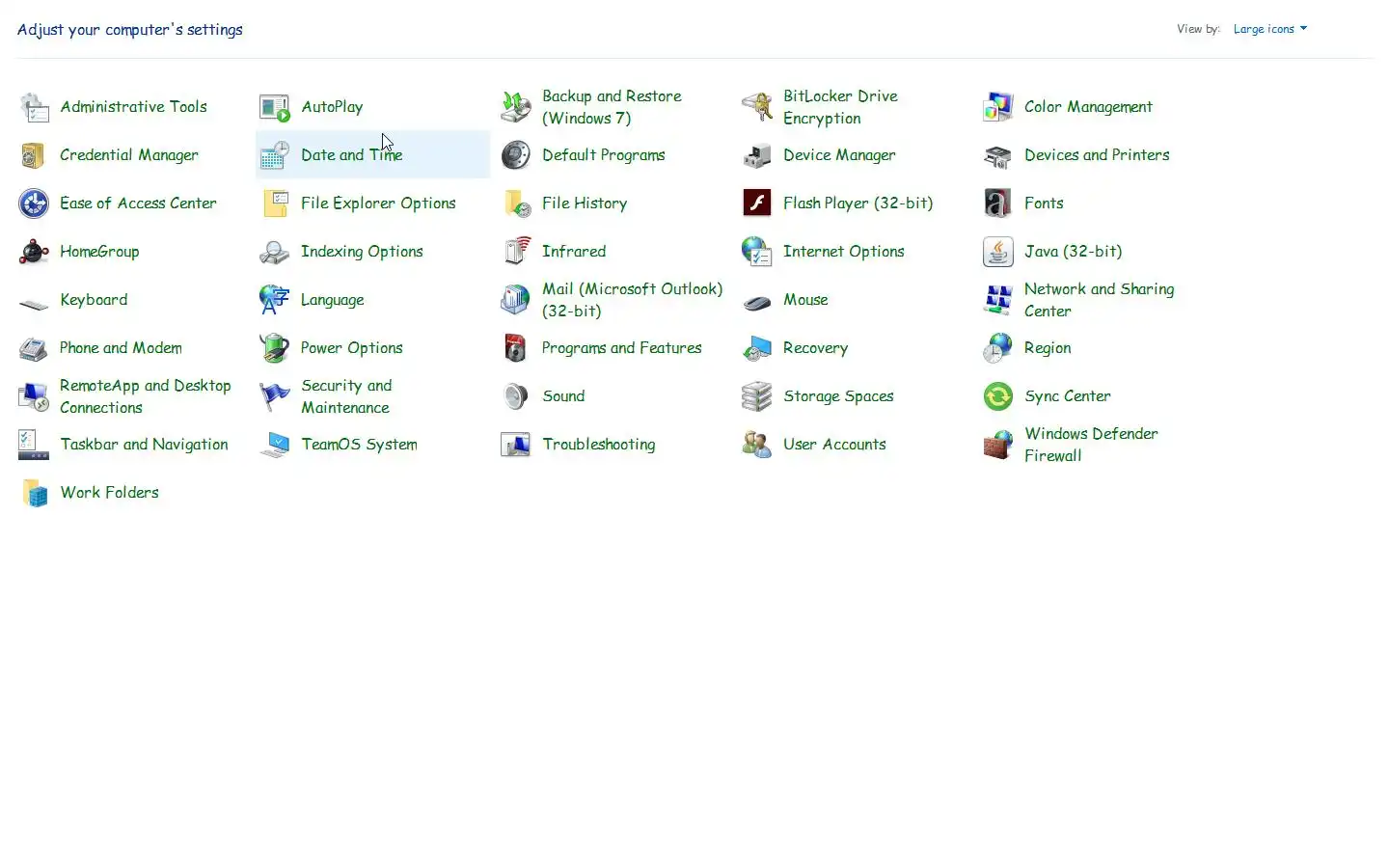Click the Storage Spaces icon
1389x868 pixels.
click(757, 396)
